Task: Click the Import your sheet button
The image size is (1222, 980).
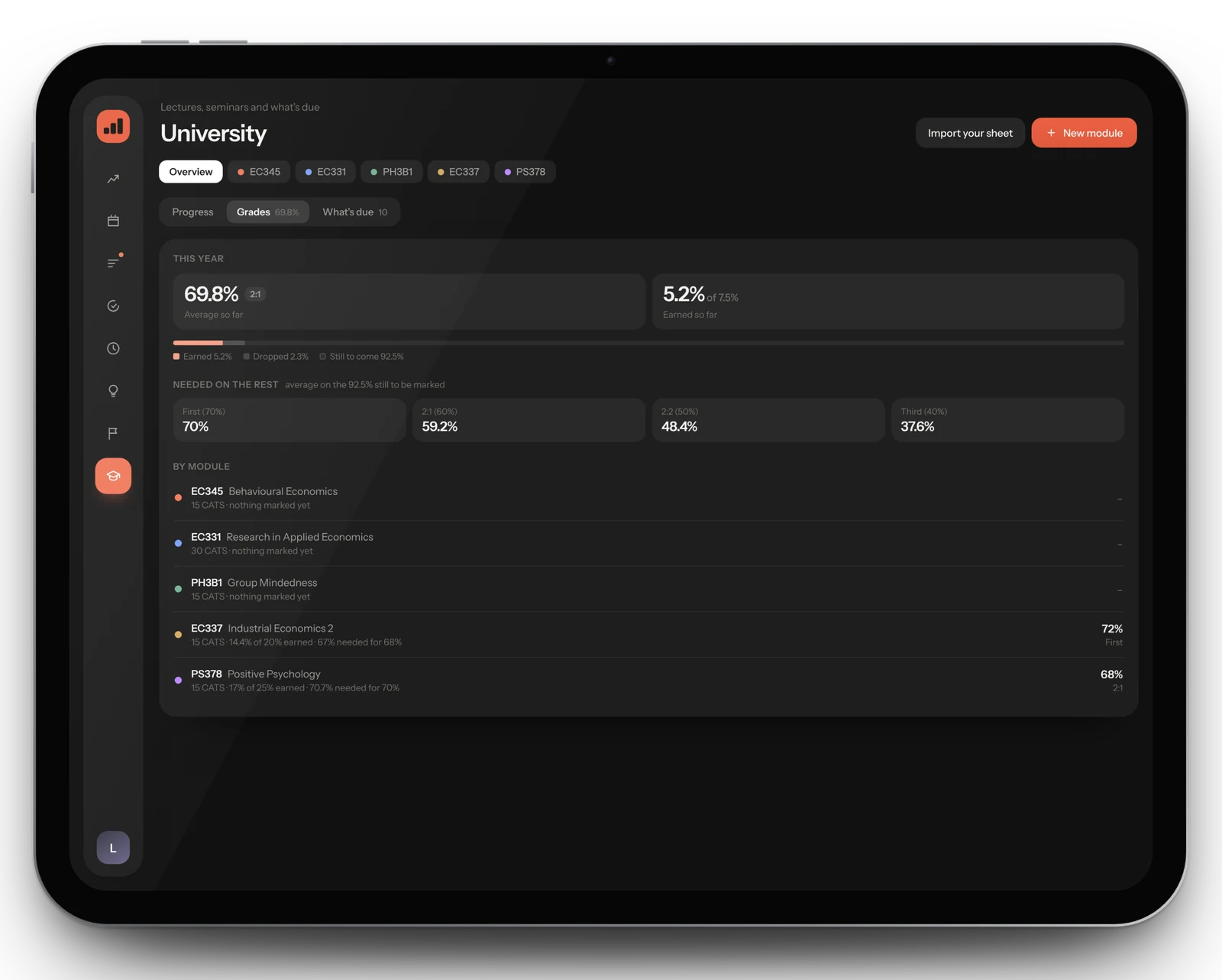Action: (x=970, y=133)
